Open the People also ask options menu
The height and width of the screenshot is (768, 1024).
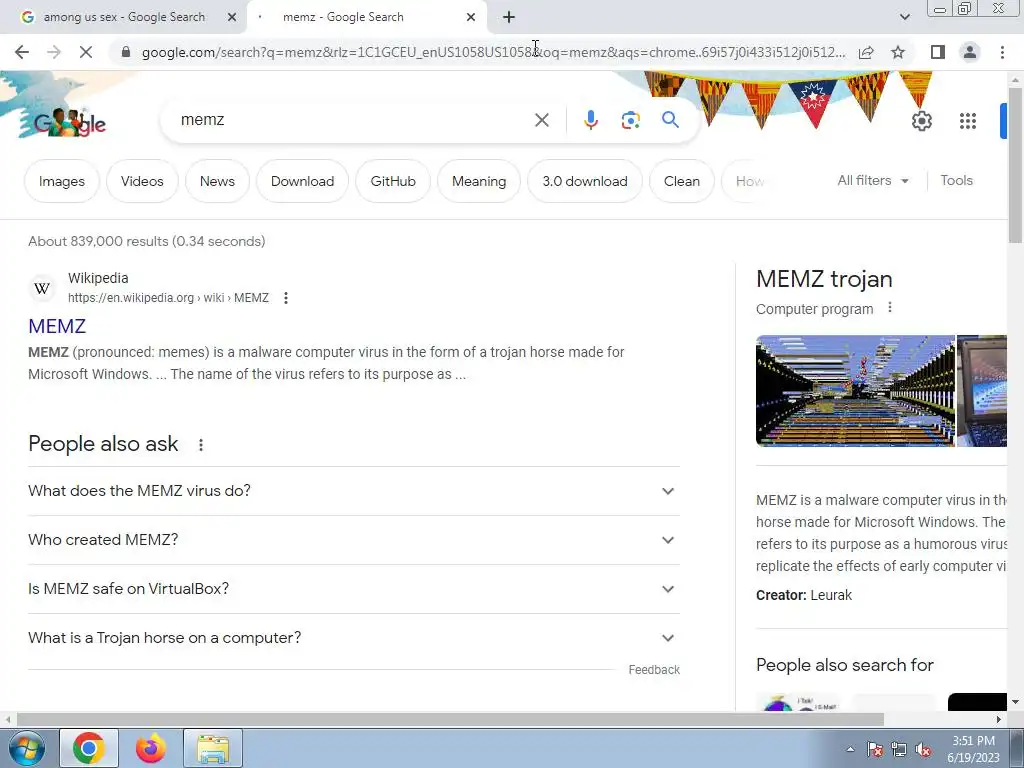pyautogui.click(x=200, y=445)
